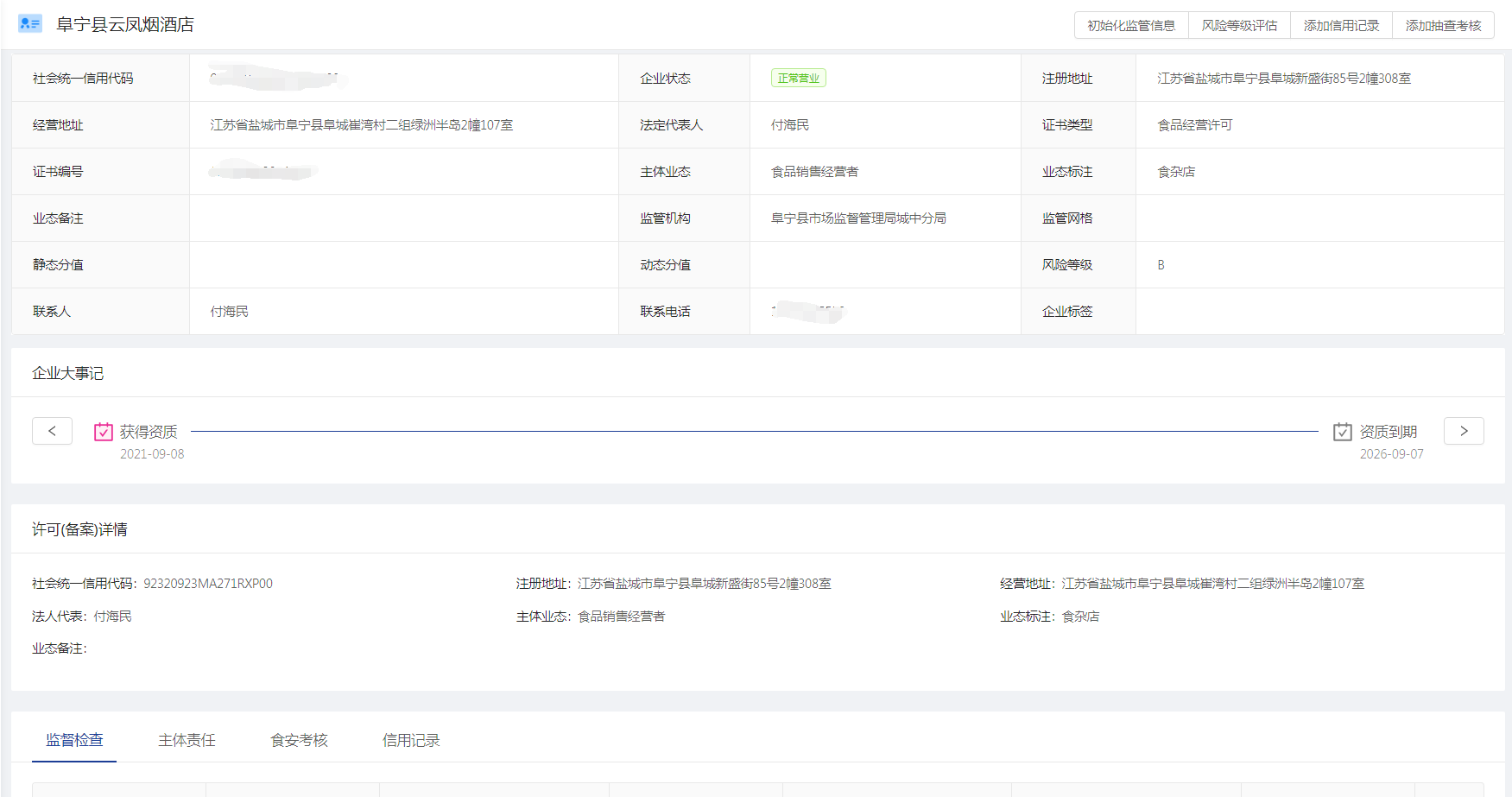
Task: Select the 食安考核 tab
Action: [299, 740]
